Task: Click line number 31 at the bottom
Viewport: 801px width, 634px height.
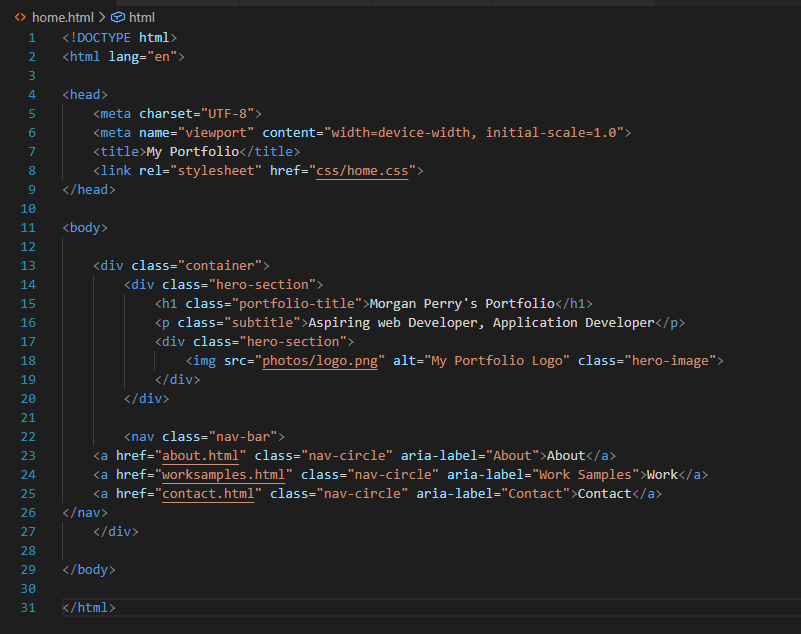Action: point(26,607)
